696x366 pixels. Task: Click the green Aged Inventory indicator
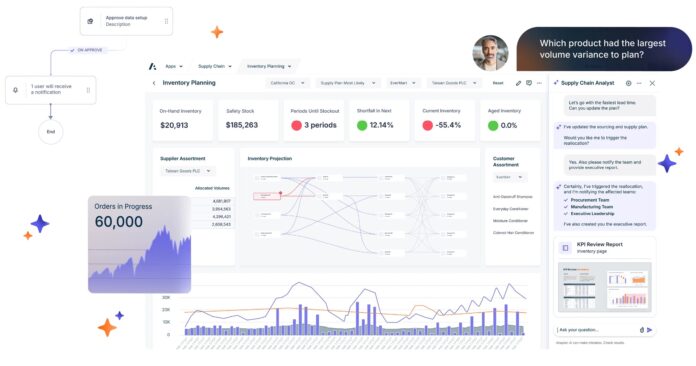pos(493,126)
